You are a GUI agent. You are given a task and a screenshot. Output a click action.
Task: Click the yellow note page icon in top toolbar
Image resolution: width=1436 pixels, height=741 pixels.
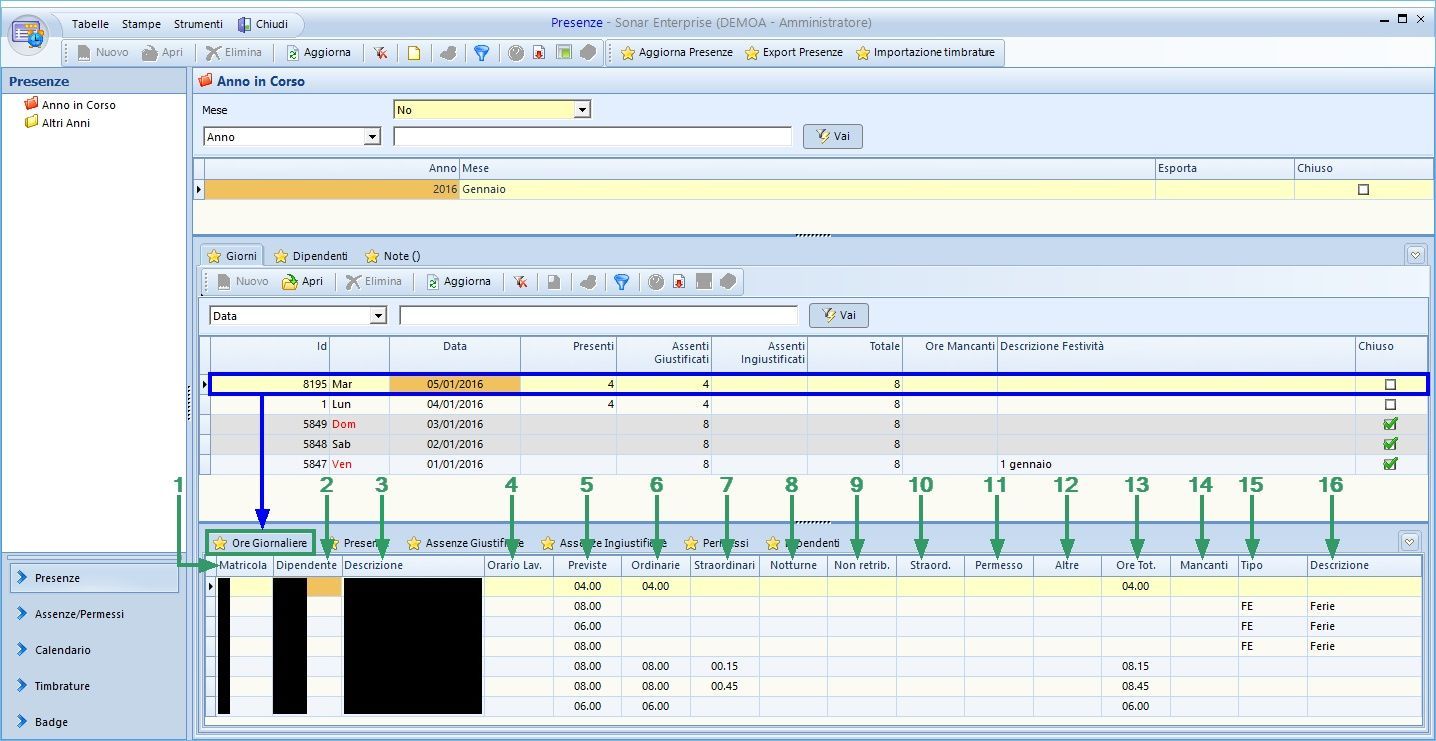tap(414, 53)
